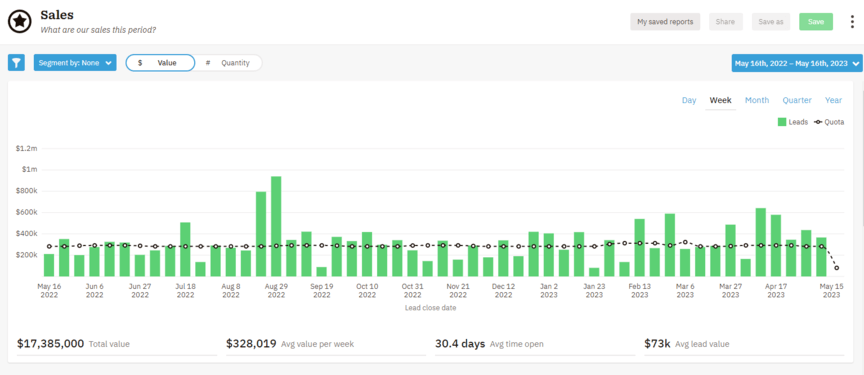Click the $328,019 Avg value per week
The width and height of the screenshot is (864, 375).
[290, 344]
